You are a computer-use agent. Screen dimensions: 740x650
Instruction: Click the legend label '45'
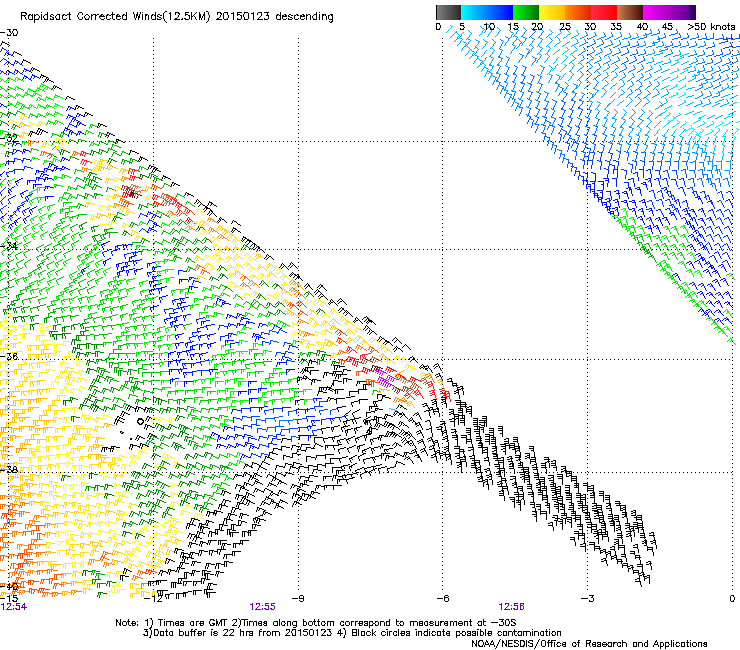tap(667, 27)
